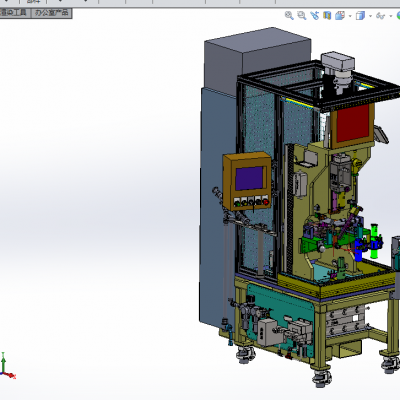Select the Zoom to Area tool
The width and height of the screenshot is (400, 400).
(302, 15)
